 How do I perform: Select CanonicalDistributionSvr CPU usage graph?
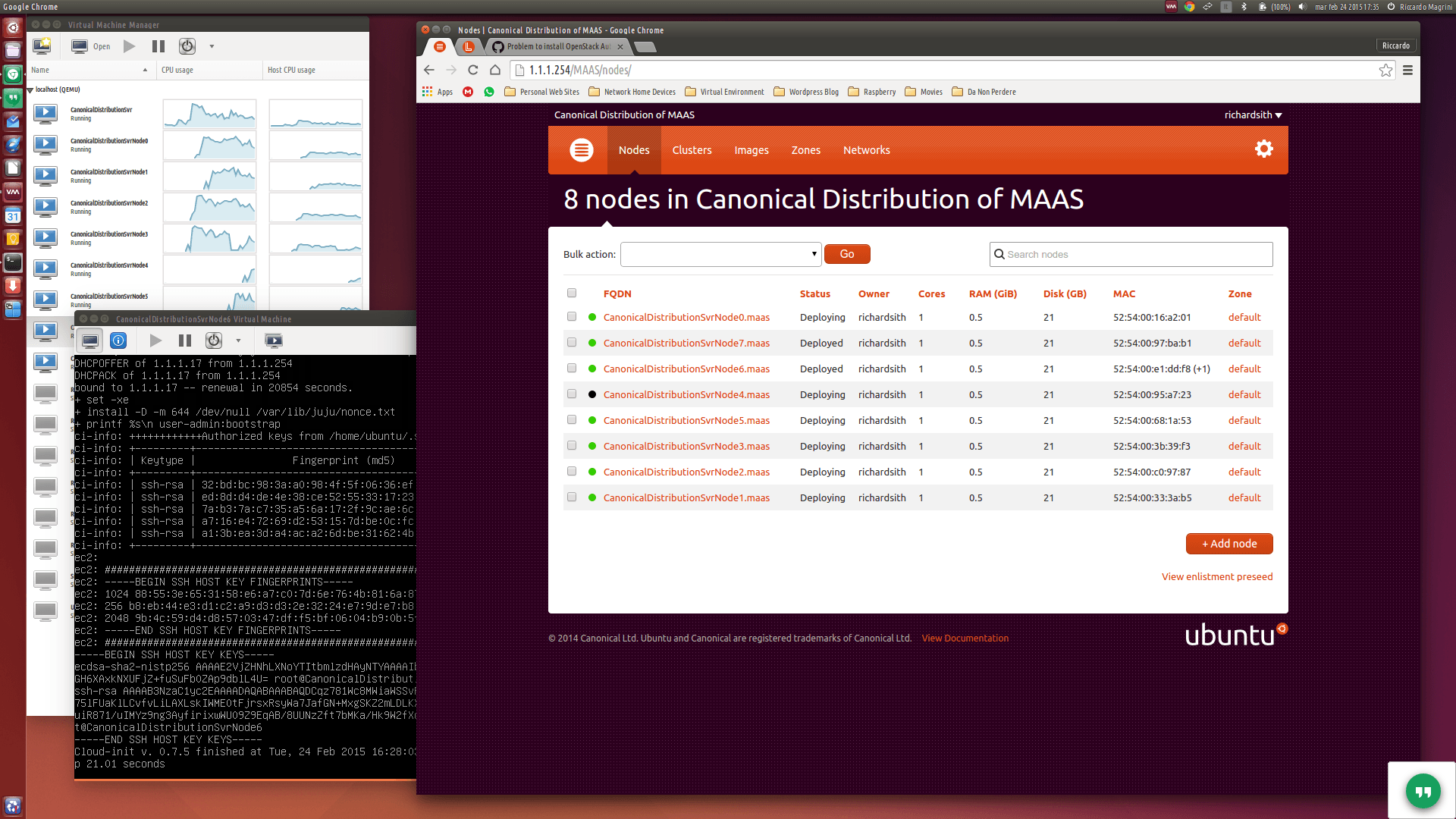tap(209, 115)
